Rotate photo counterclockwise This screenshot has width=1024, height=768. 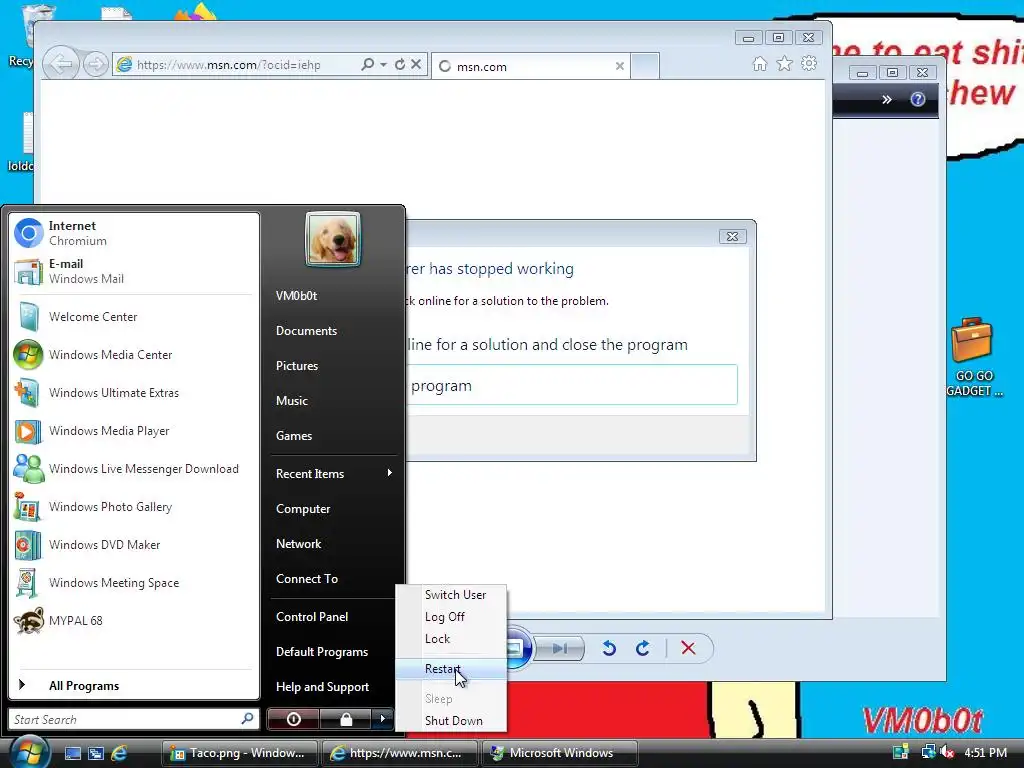609,648
